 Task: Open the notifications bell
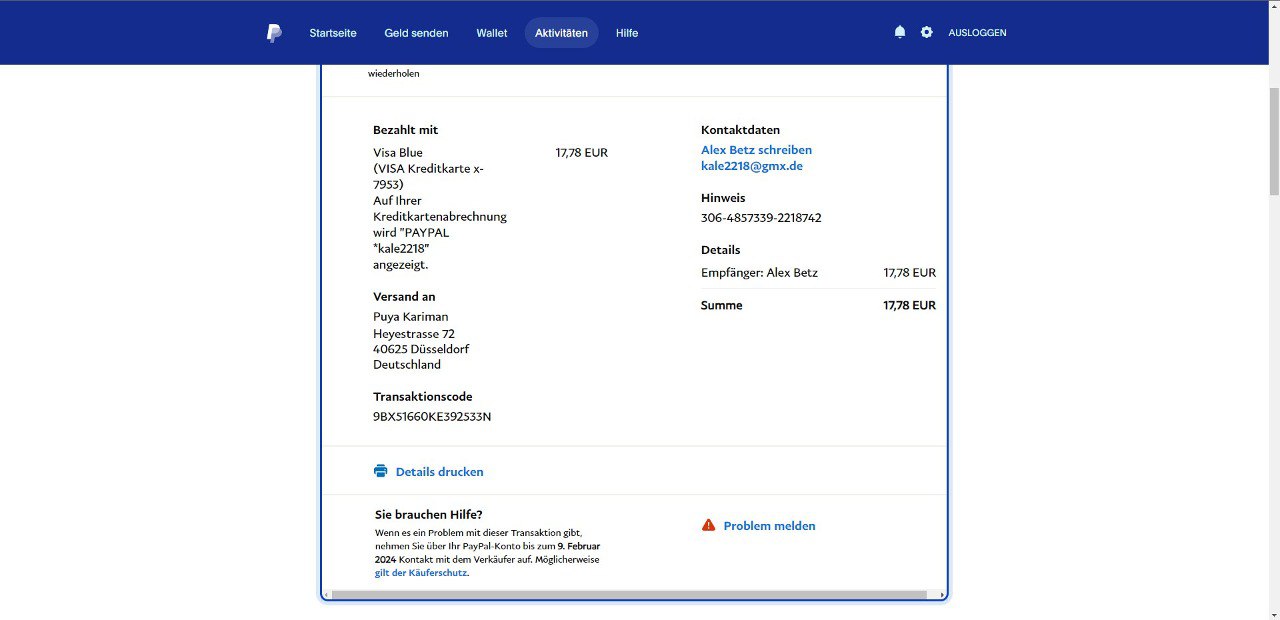900,32
